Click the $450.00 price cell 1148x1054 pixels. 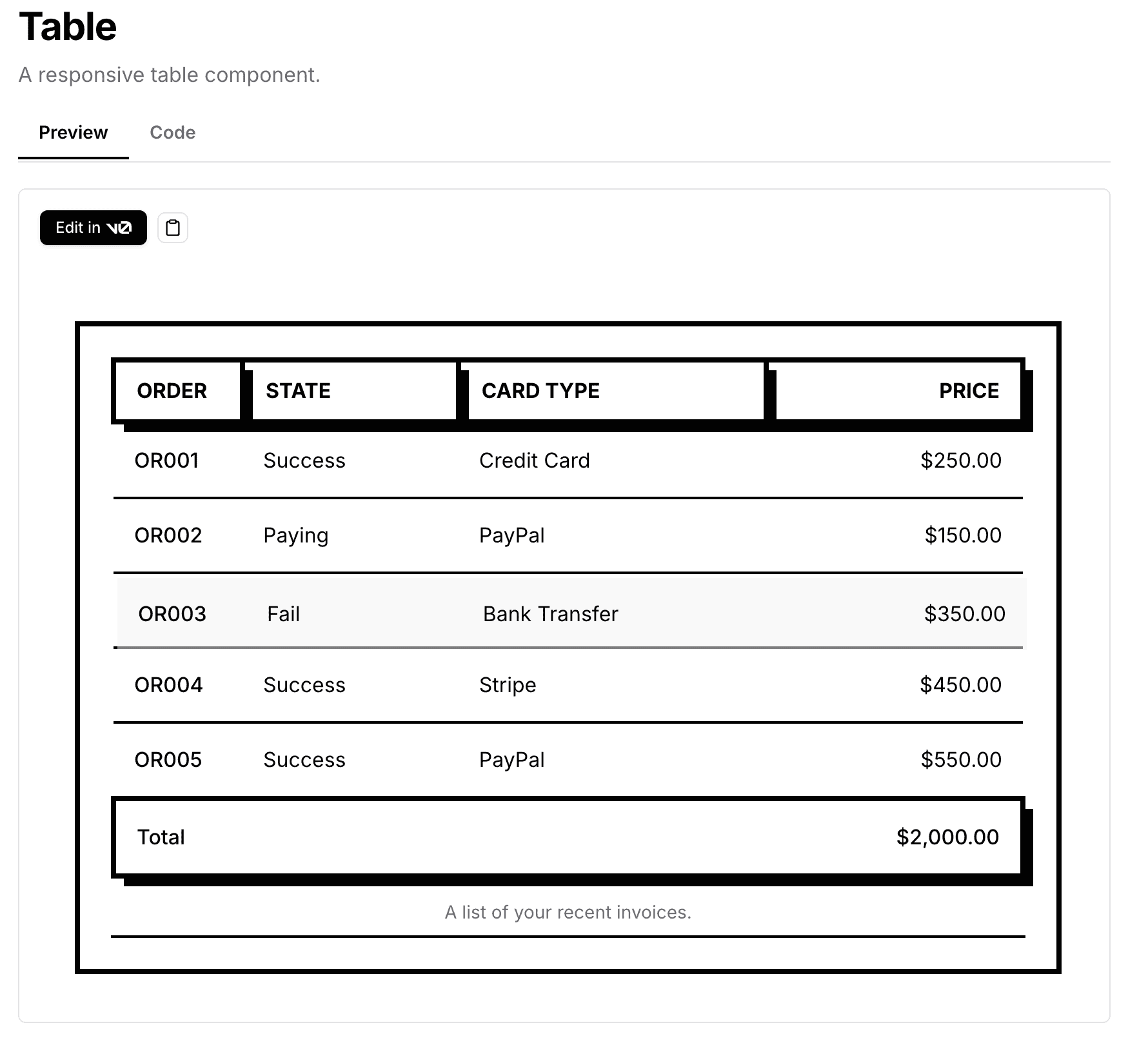point(960,685)
